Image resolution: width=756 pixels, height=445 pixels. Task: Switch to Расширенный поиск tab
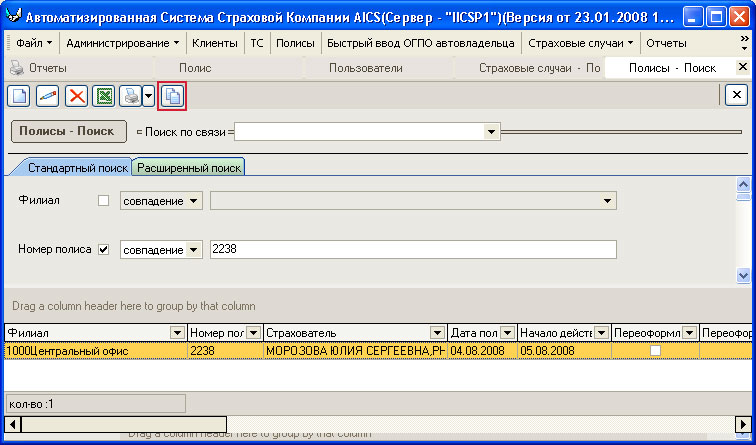coord(189,168)
